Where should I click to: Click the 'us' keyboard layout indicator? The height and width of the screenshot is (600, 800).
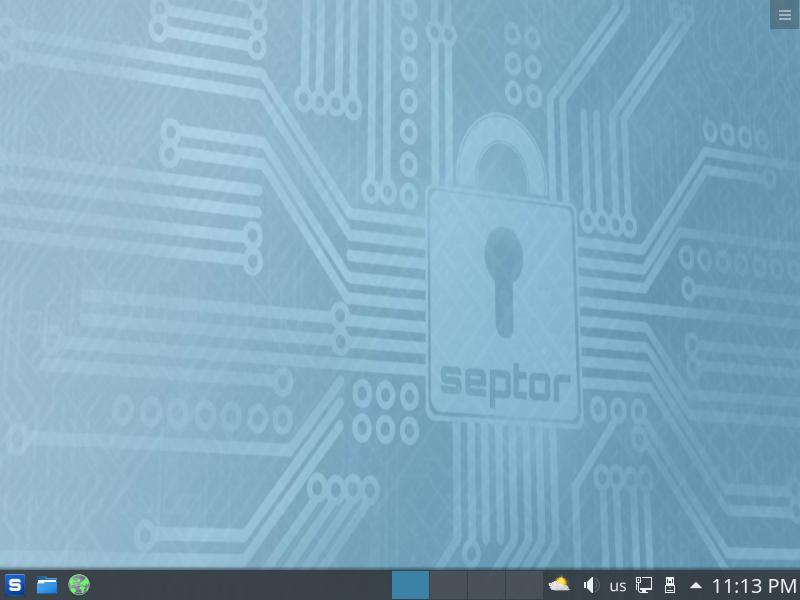(x=618, y=585)
